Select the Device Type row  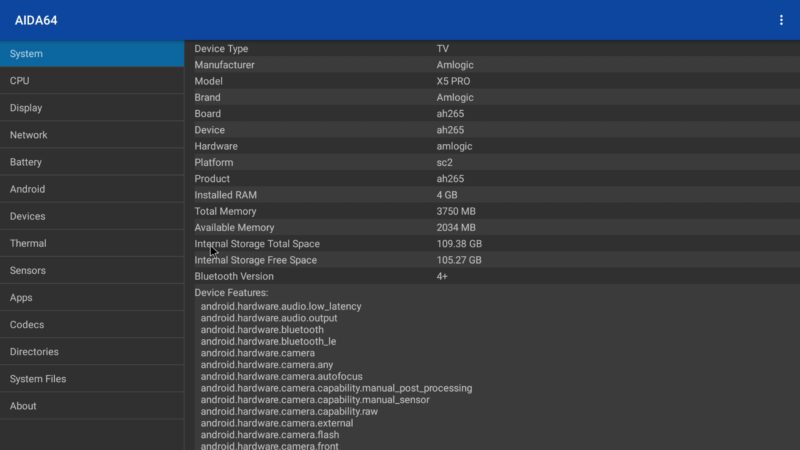[492, 48]
